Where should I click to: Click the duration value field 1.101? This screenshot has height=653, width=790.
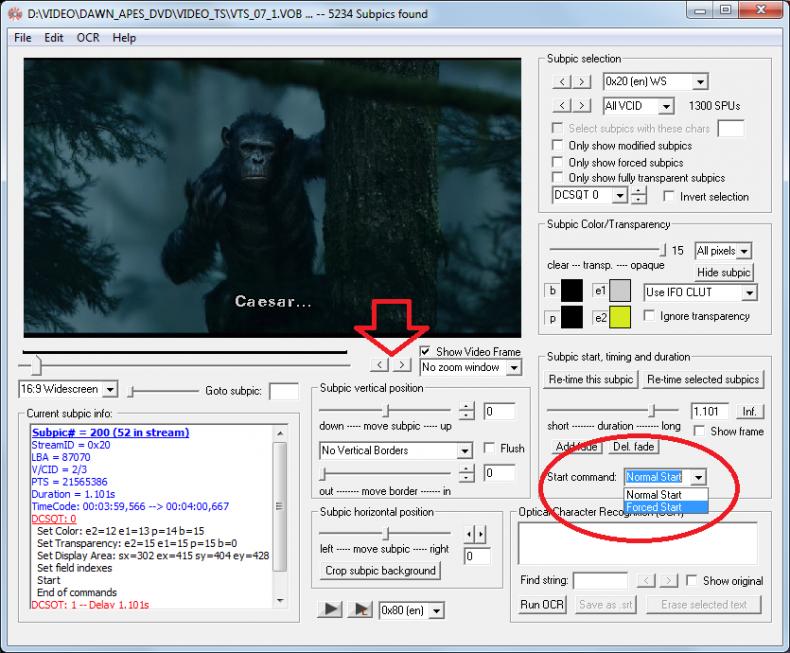(709, 411)
